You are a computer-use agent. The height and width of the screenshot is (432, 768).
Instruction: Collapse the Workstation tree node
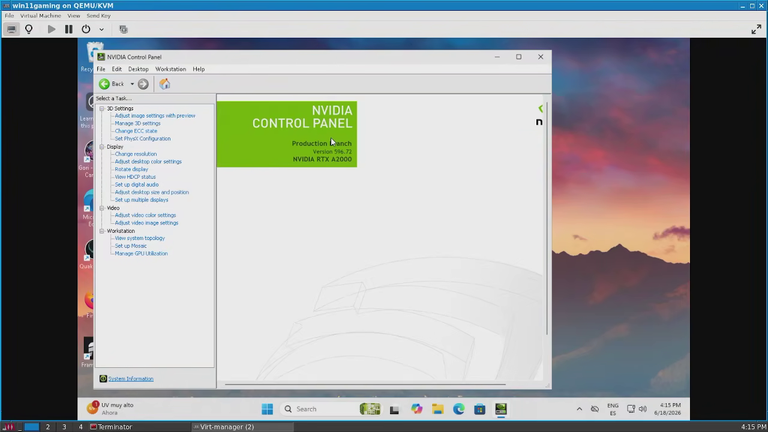(102, 231)
